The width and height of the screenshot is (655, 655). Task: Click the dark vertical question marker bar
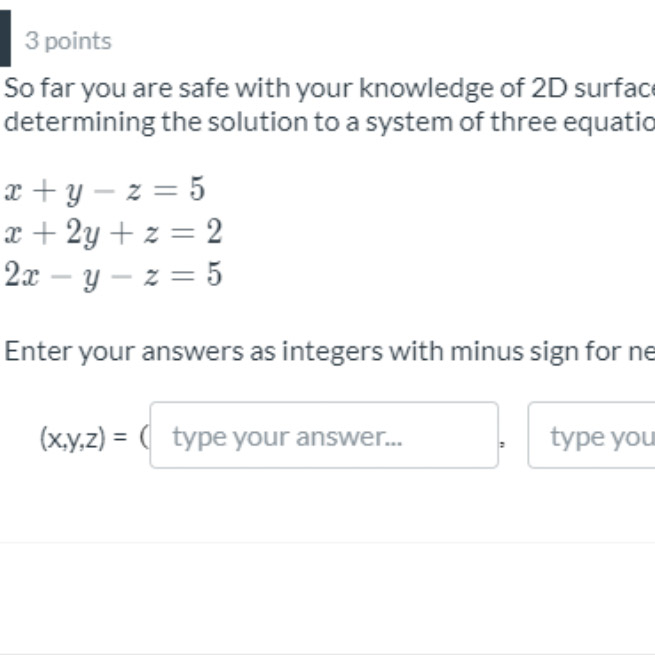5,38
